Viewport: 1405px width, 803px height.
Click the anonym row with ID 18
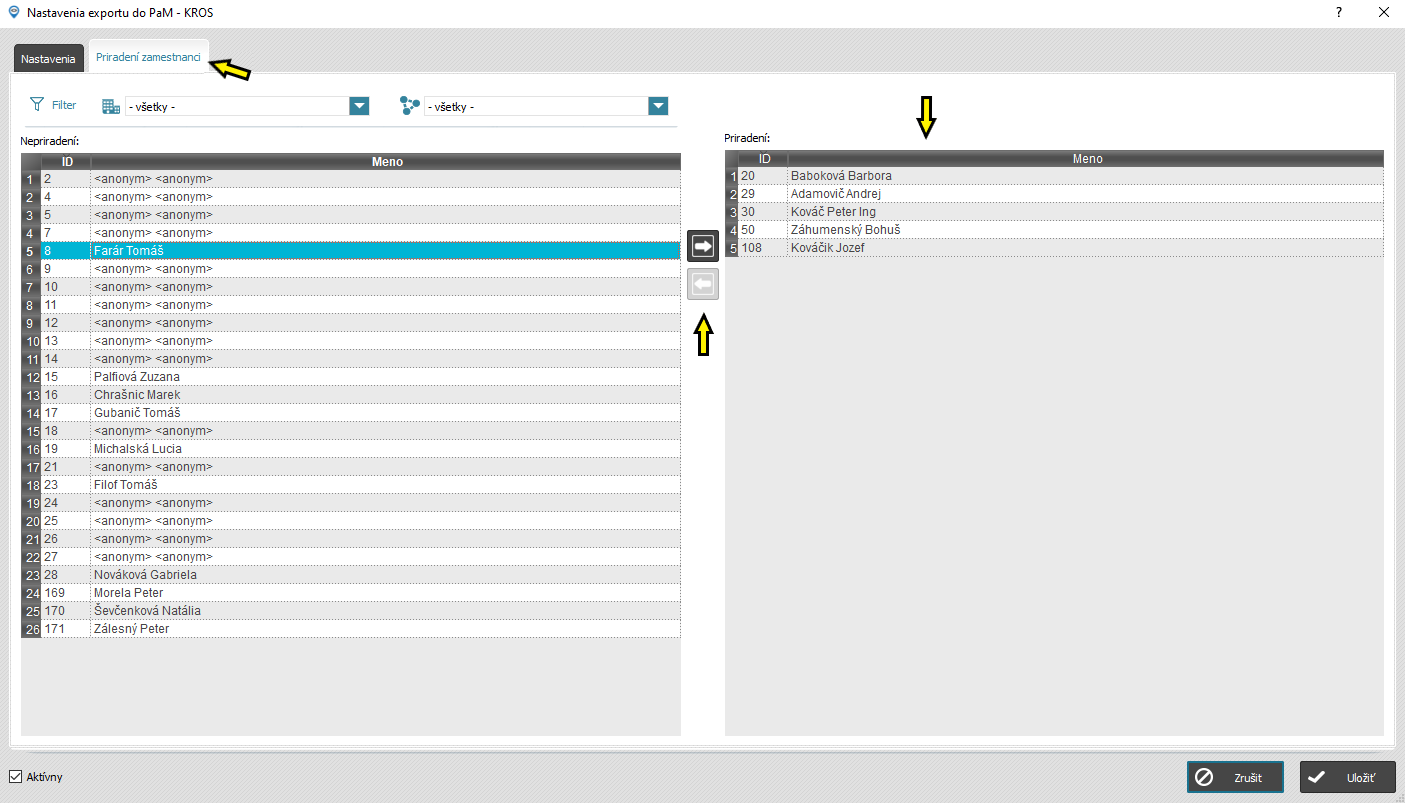351,431
